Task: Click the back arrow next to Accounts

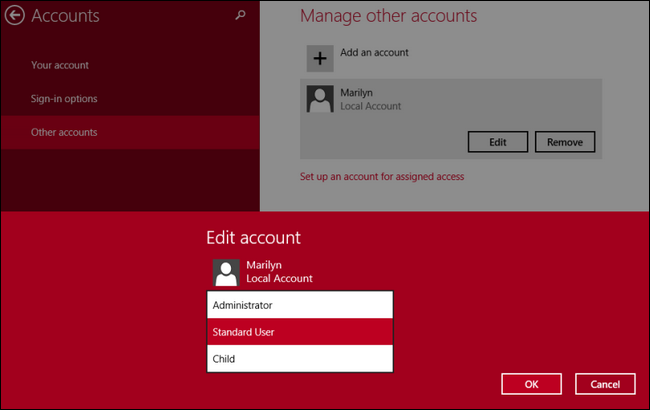Action: [x=15, y=16]
